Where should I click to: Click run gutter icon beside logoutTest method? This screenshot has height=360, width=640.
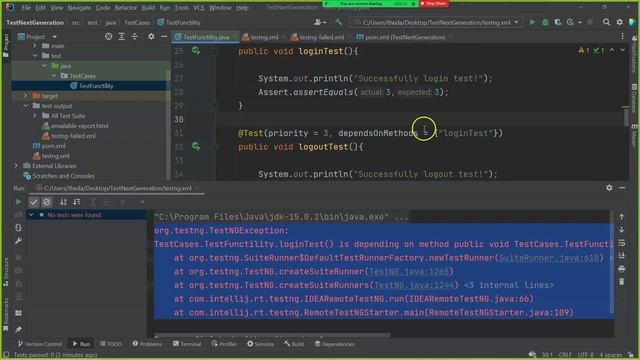[x=196, y=146]
